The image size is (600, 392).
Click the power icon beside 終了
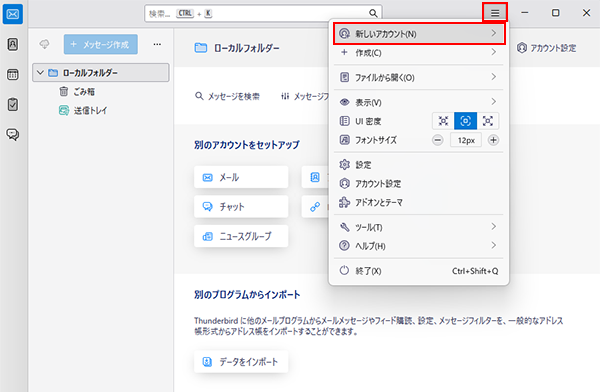coord(344,270)
